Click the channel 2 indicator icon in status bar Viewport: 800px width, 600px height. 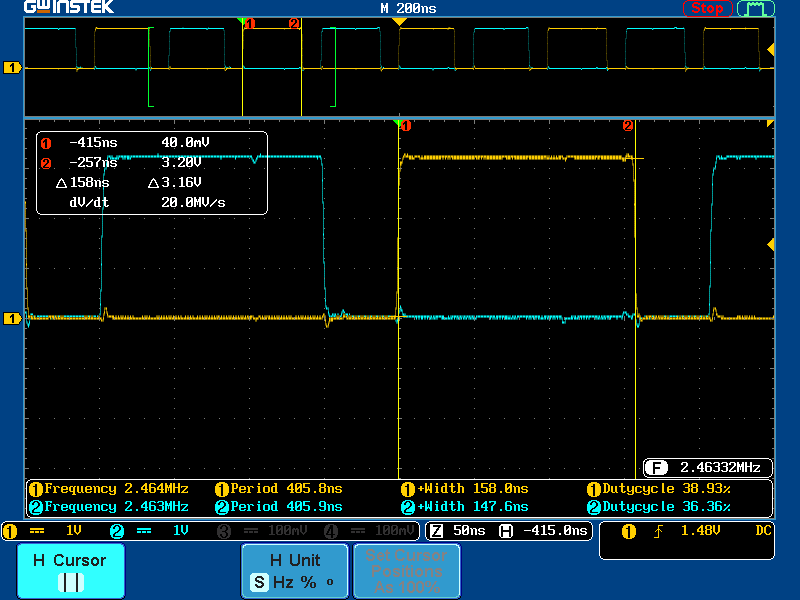pos(117,531)
